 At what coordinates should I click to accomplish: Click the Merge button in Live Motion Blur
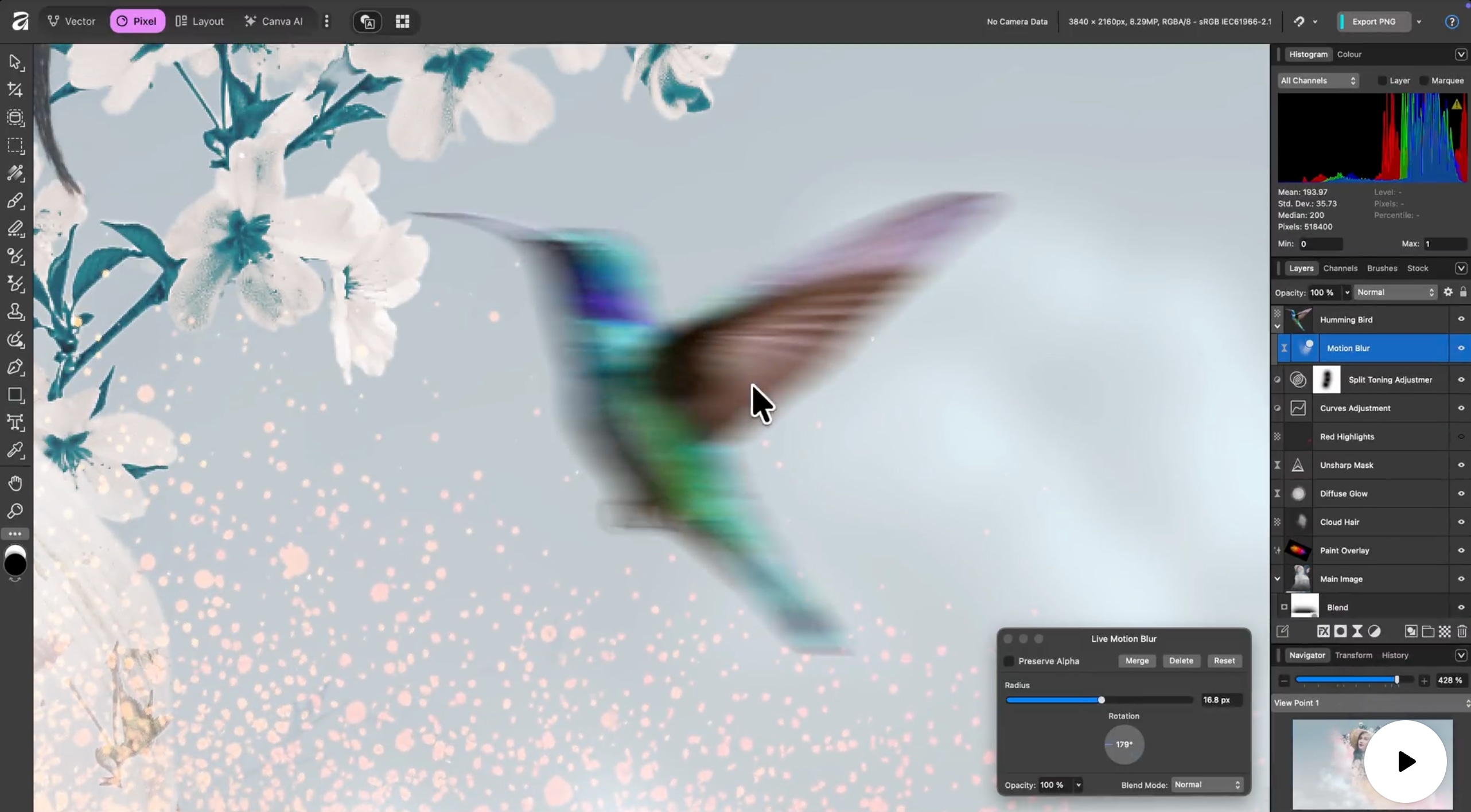click(x=1137, y=661)
